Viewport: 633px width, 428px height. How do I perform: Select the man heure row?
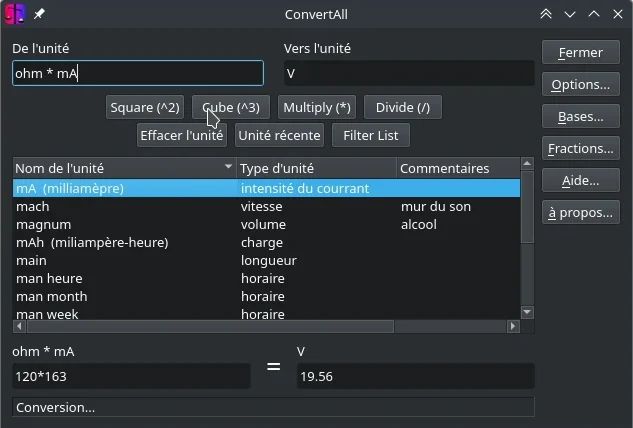pyautogui.click(x=266, y=278)
